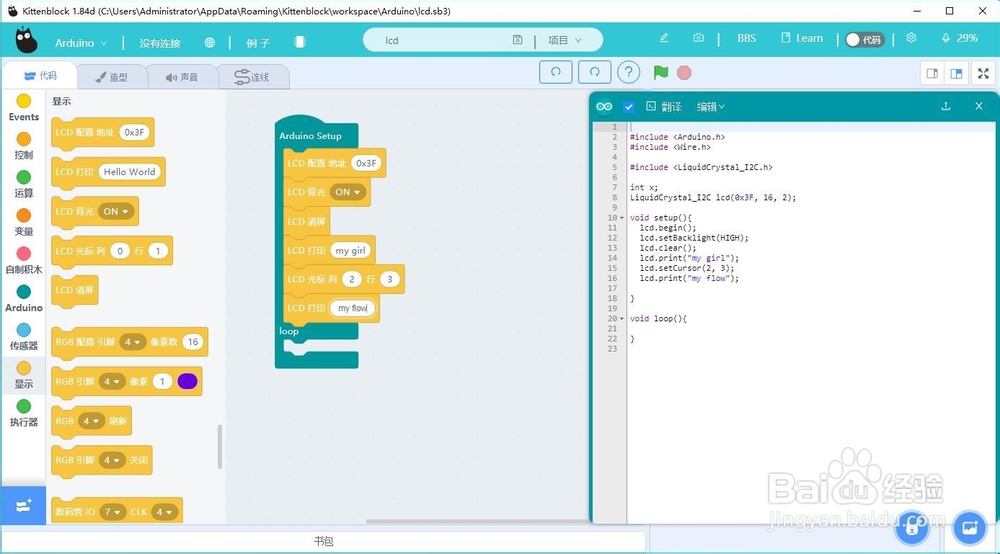This screenshot has height=554, width=1000.
Task: Click the camera screenshot icon in header
Action: pyautogui.click(x=698, y=38)
